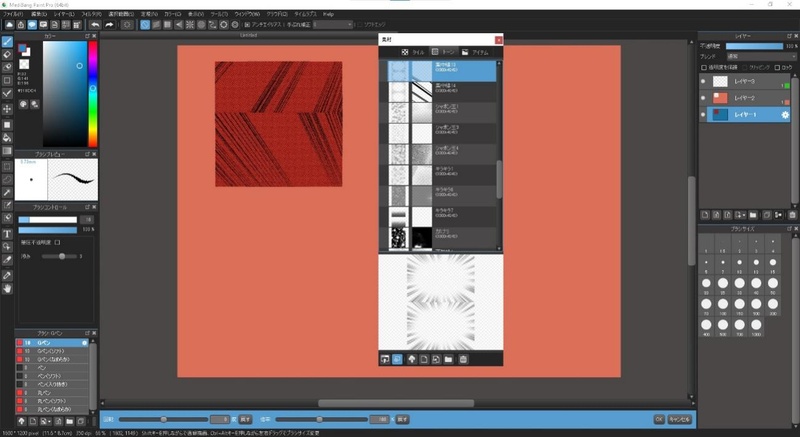Open the レイヤー menu
Image resolution: width=800 pixels, height=437 pixels.
point(63,14)
